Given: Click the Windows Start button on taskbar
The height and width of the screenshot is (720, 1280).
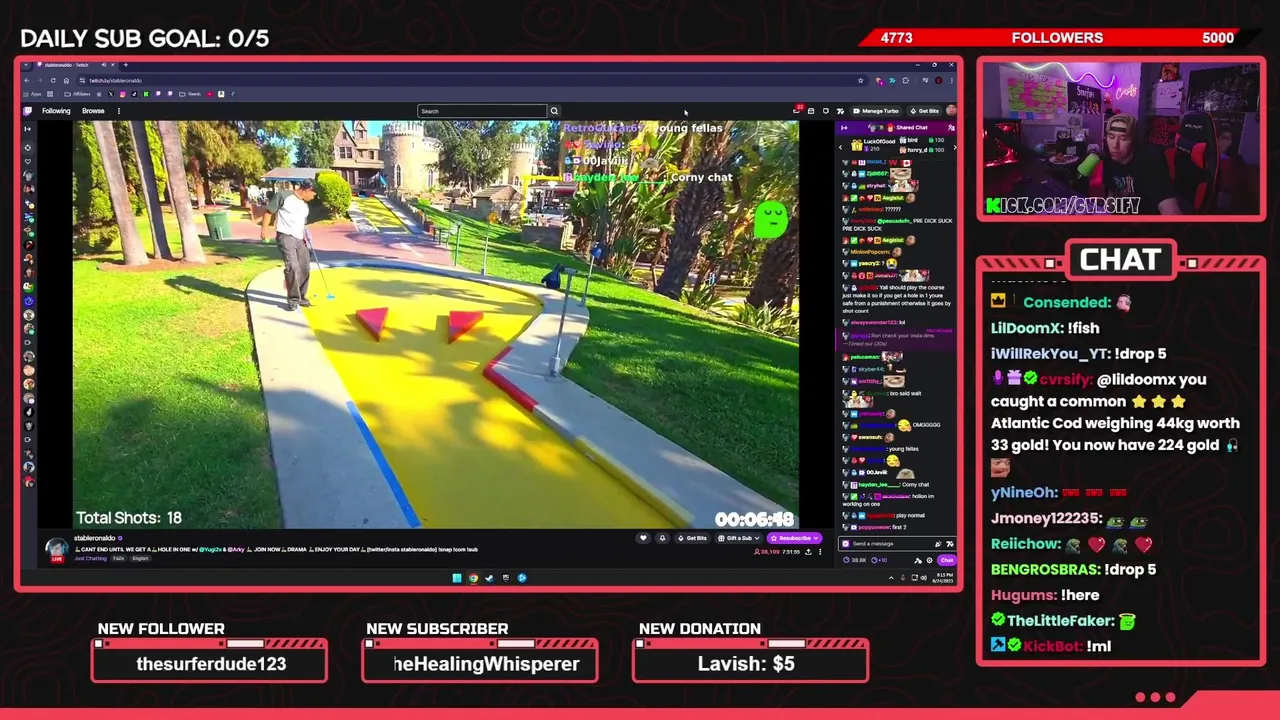Looking at the screenshot, I should [457, 578].
